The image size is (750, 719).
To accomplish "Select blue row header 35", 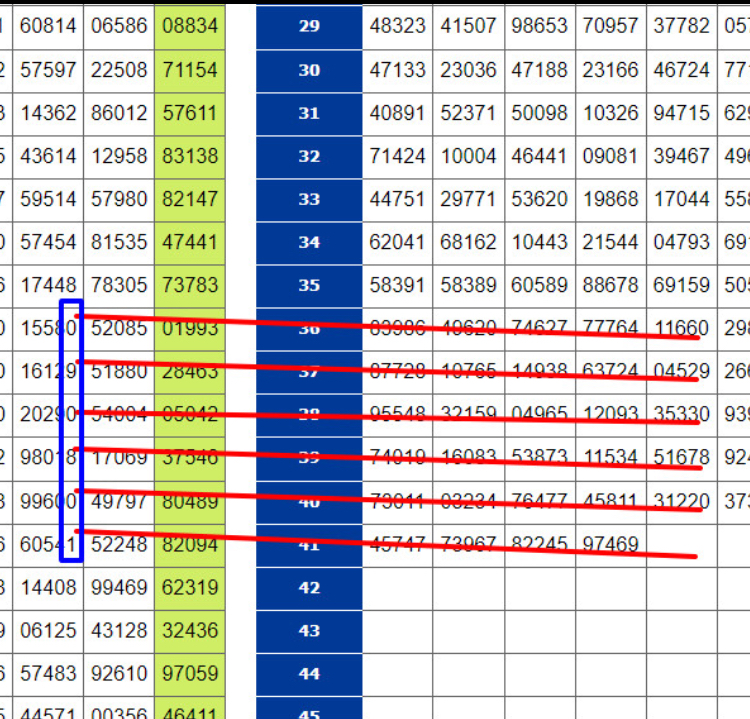I will [309, 285].
